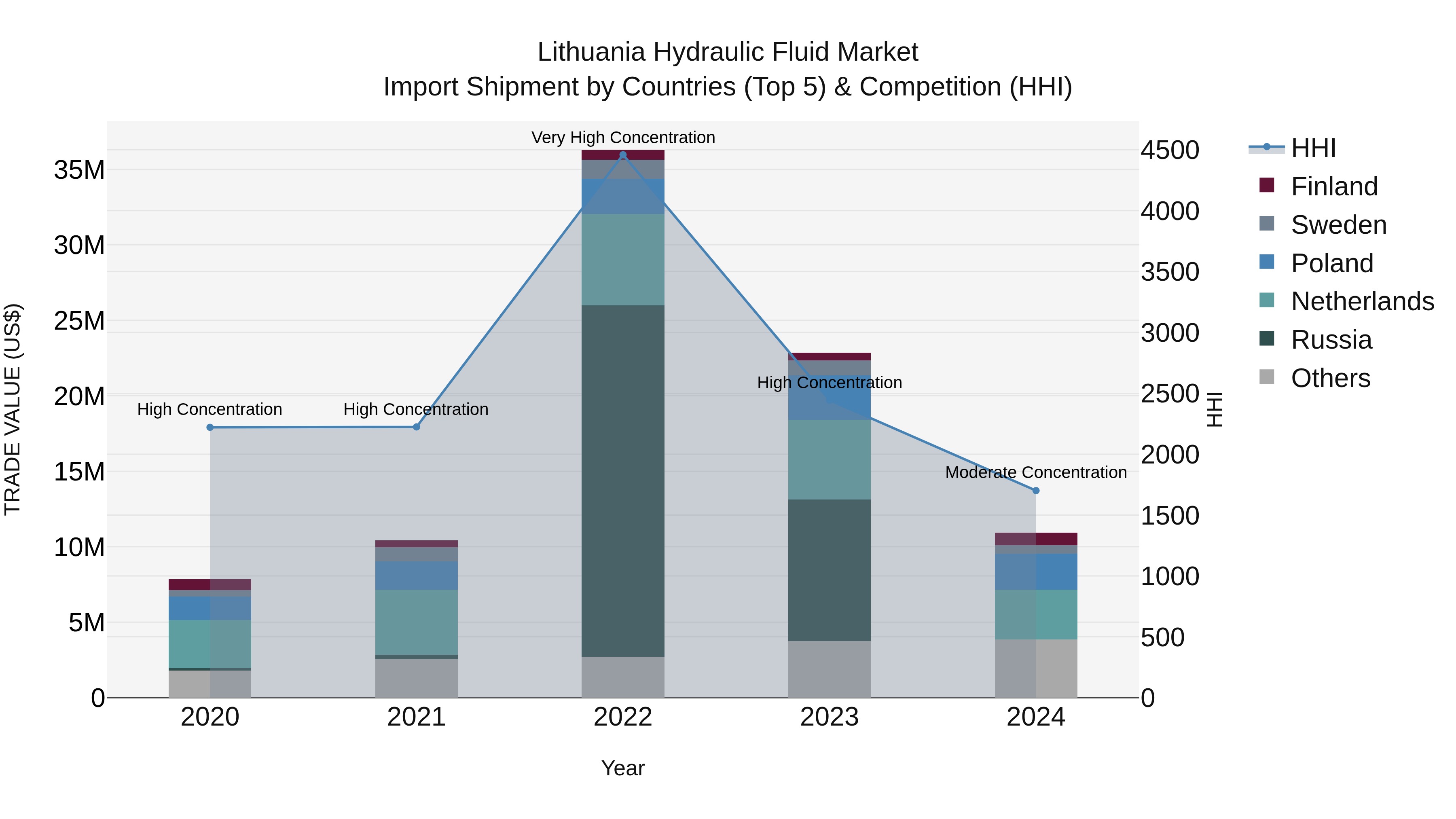Click the Others segment of the 2024 bar

pyautogui.click(x=1036, y=668)
